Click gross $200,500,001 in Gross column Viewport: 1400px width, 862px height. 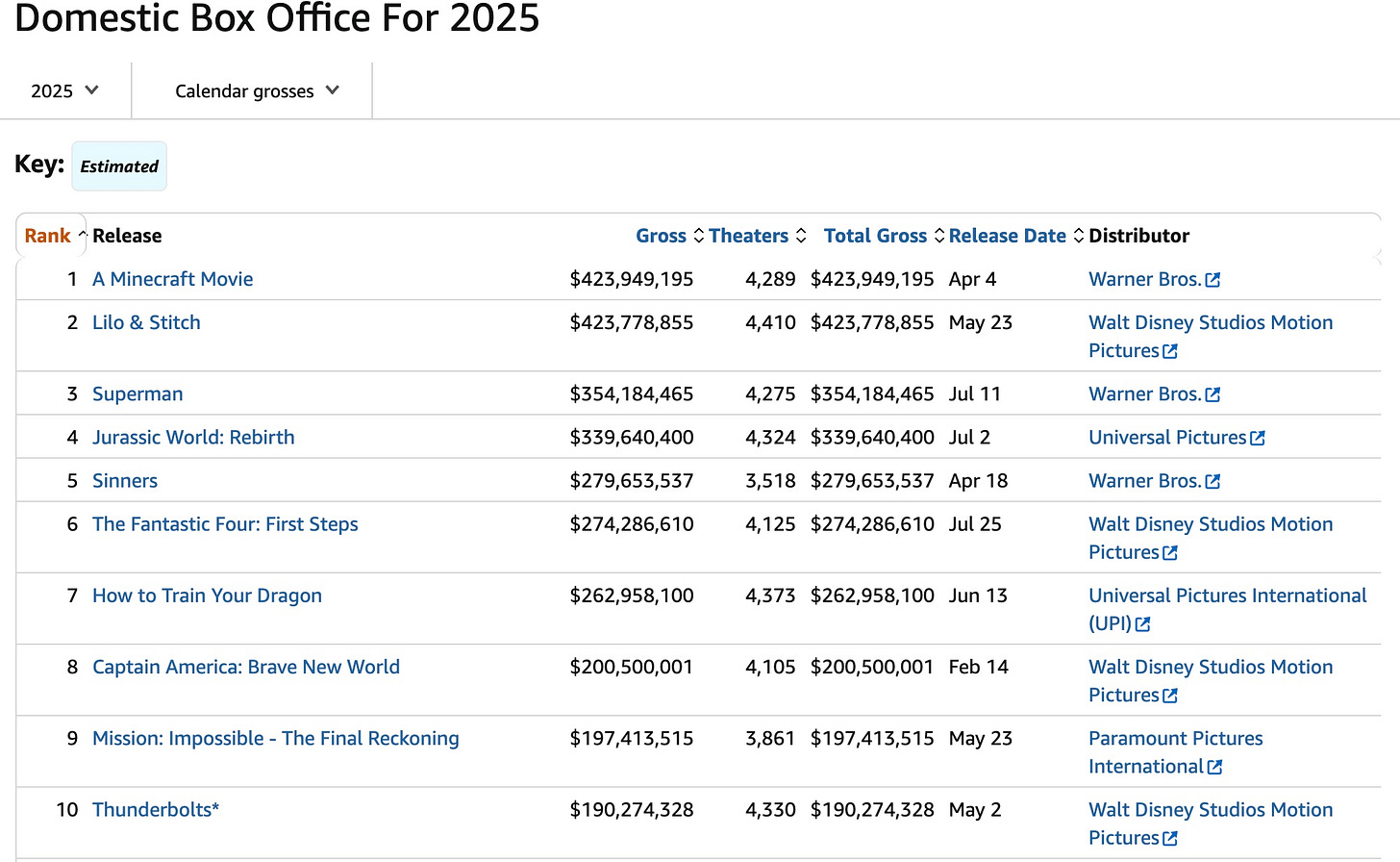pyautogui.click(x=632, y=667)
